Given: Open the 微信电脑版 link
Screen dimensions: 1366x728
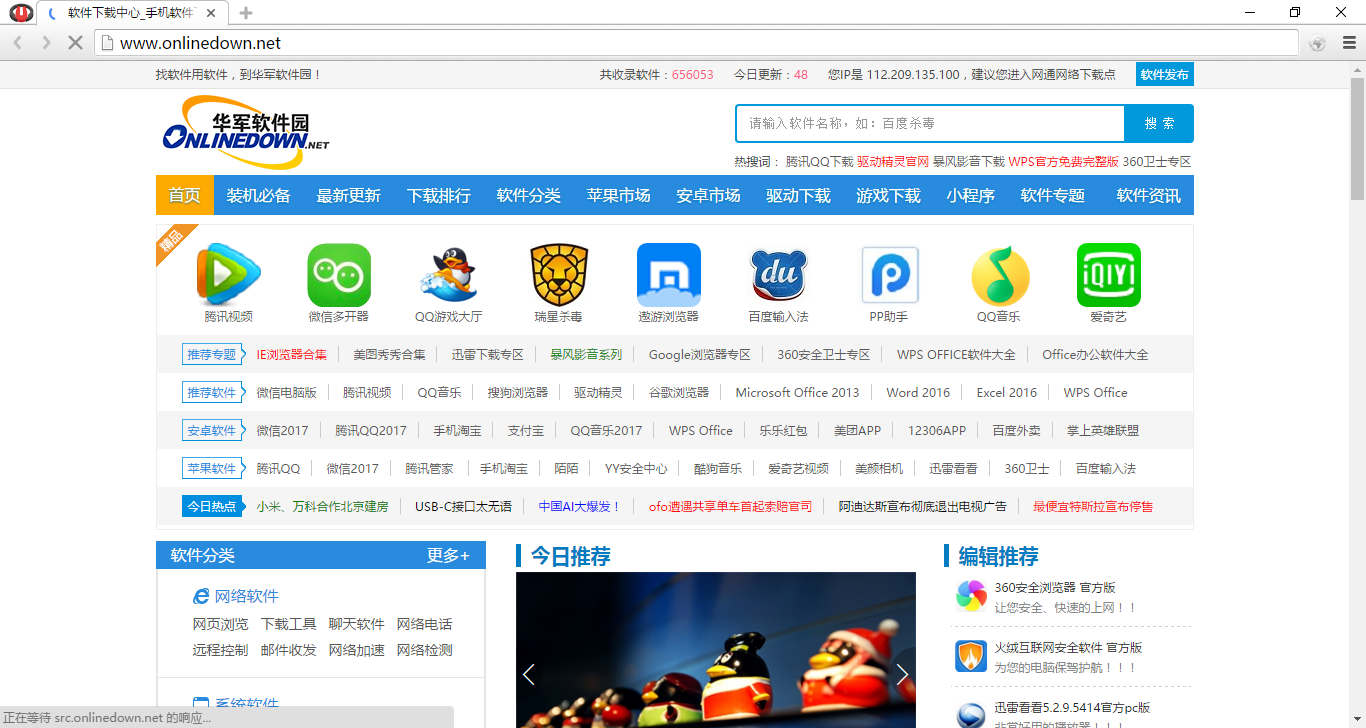Looking at the screenshot, I should click(x=287, y=392).
